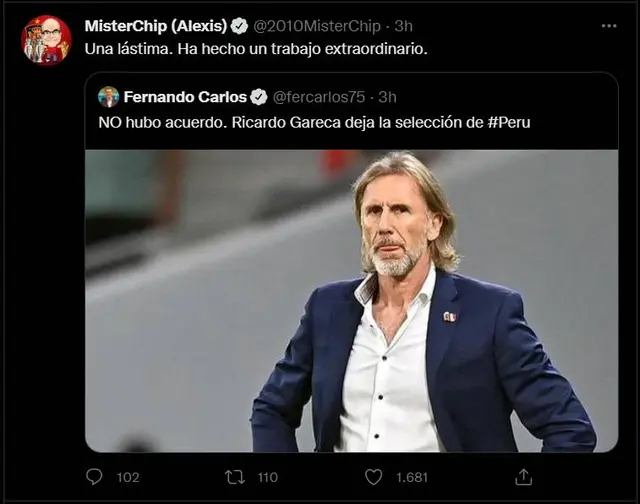Click the quoted tweet's 3h timestamp
640x504 pixels.
coord(387,97)
